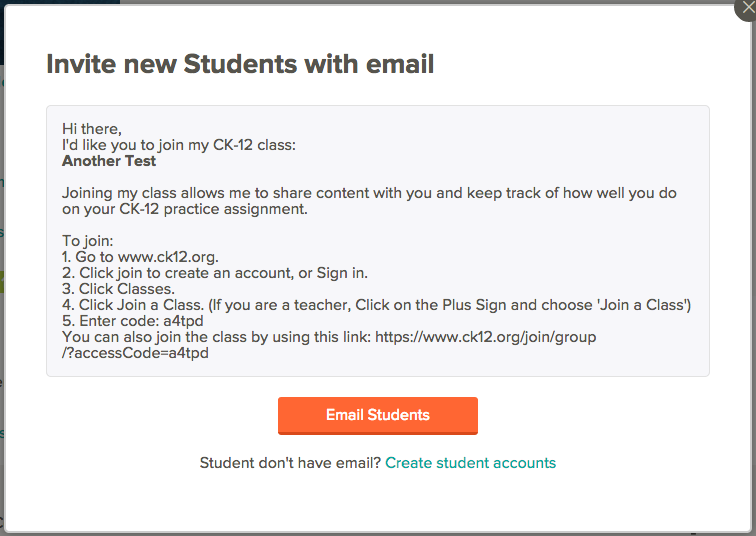756x536 pixels.
Task: Click the https://www.ck12.org/join/group link text
Action: coord(486,337)
